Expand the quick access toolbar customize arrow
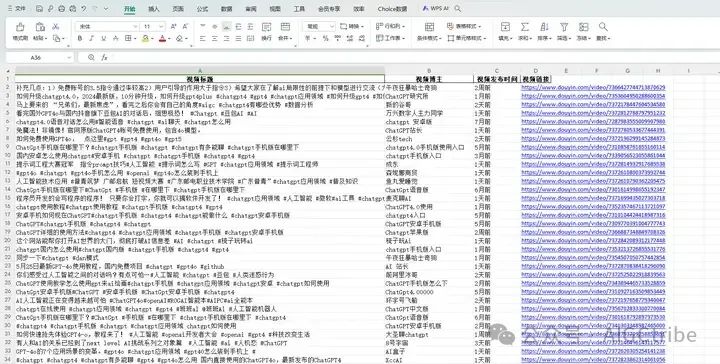 (106, 9)
